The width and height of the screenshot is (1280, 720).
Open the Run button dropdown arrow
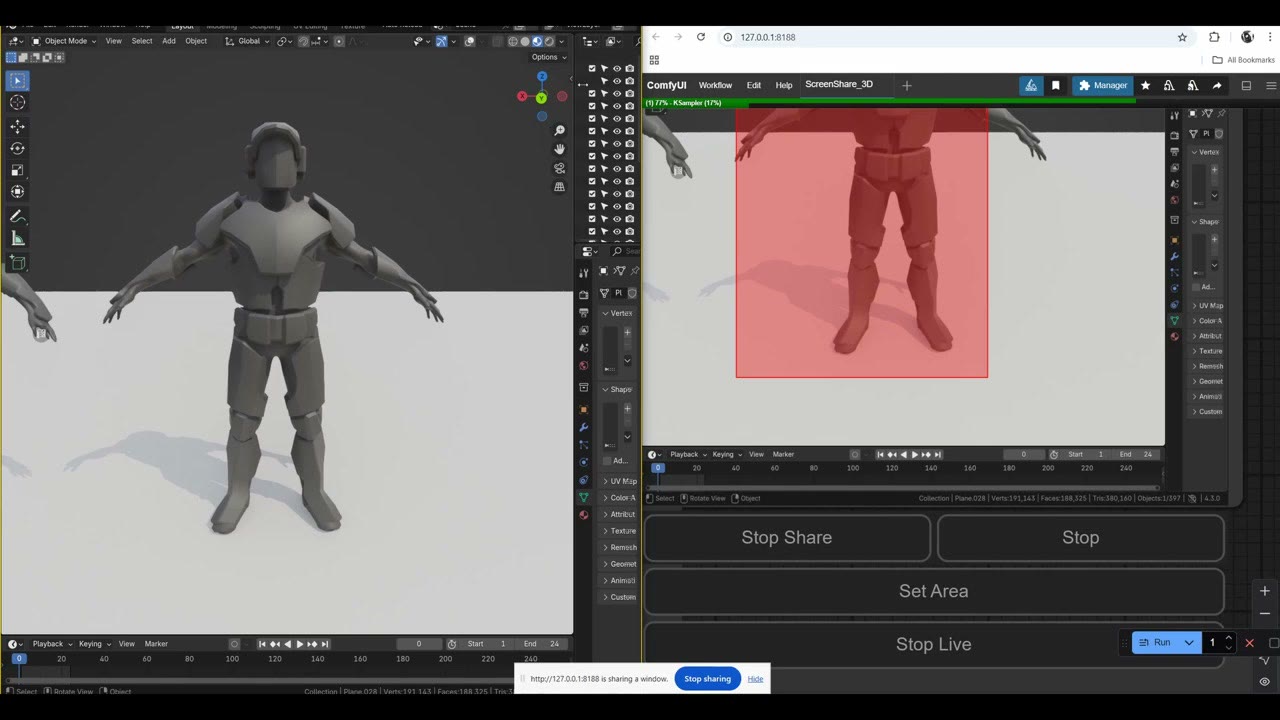1189,642
